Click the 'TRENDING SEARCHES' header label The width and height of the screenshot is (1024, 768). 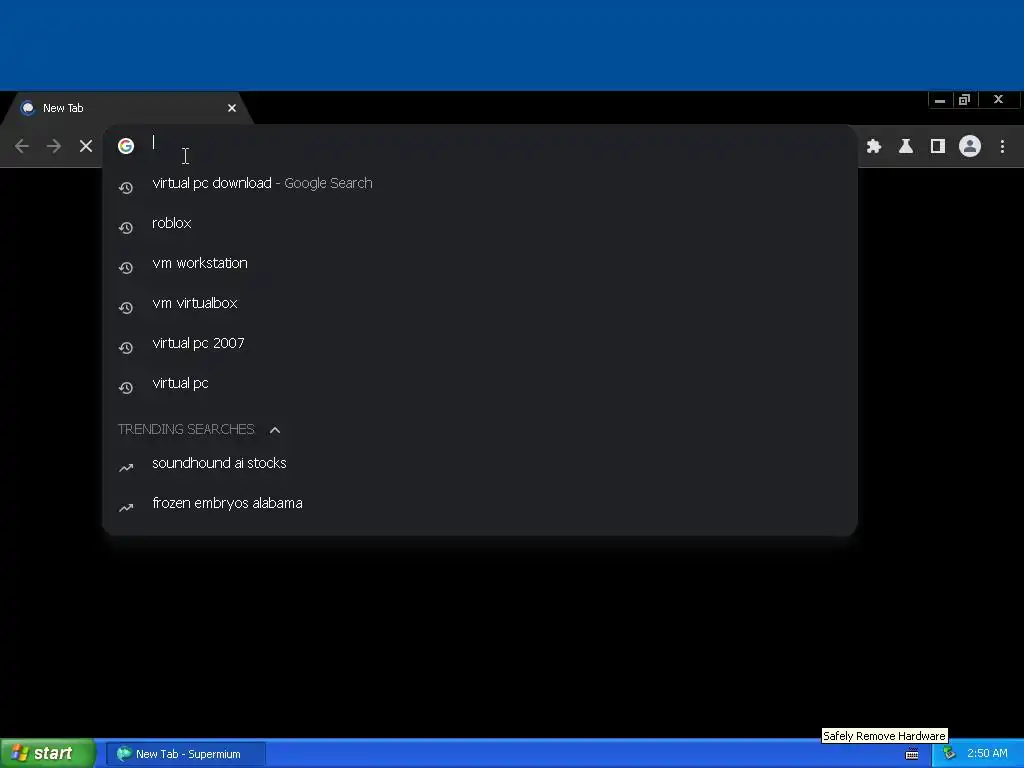[x=186, y=430]
